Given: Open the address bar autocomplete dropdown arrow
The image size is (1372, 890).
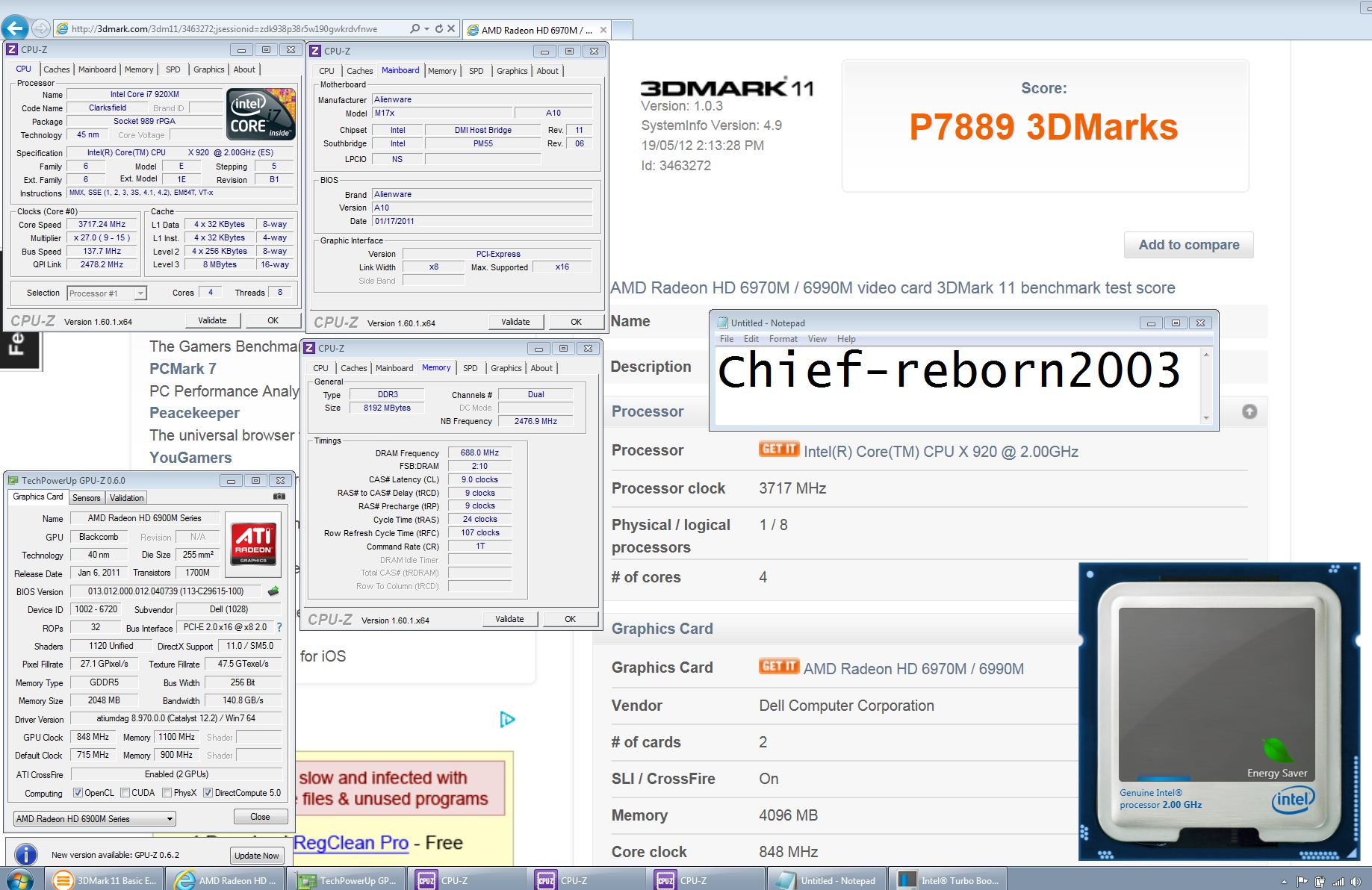Looking at the screenshot, I should click(426, 29).
